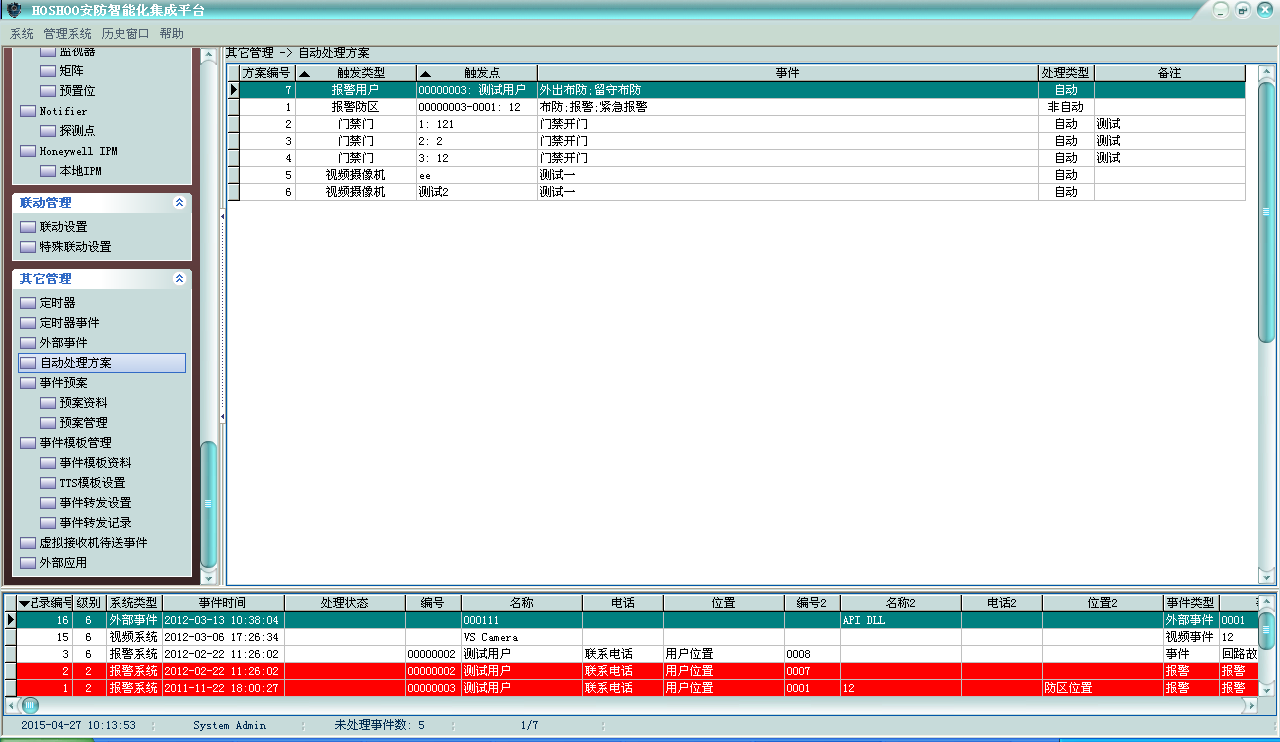The height and width of the screenshot is (742, 1280).
Task: Open 事件转发记录 in the sidebar
Action: [95, 523]
